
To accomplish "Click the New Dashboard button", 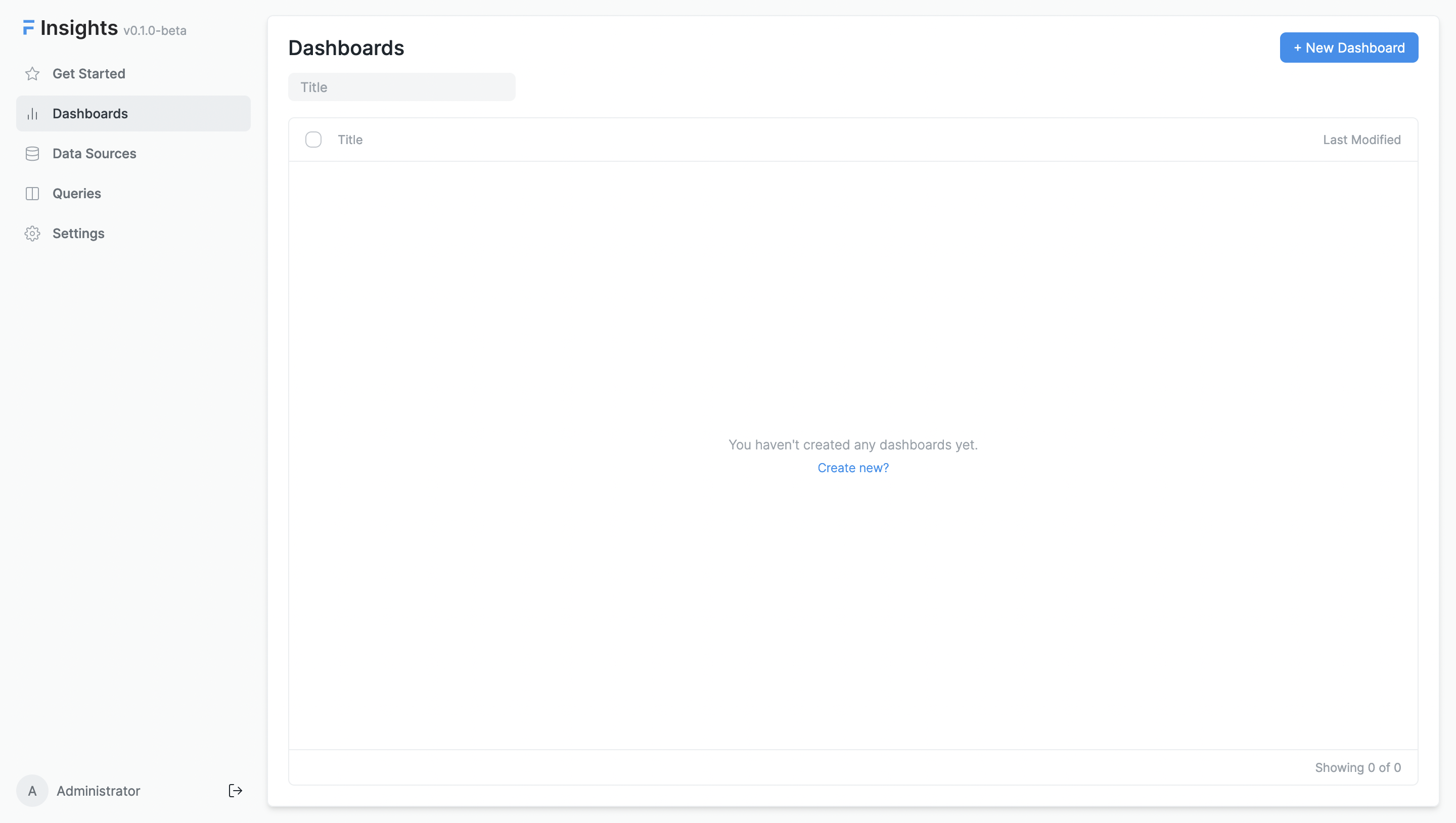I will (x=1349, y=47).
